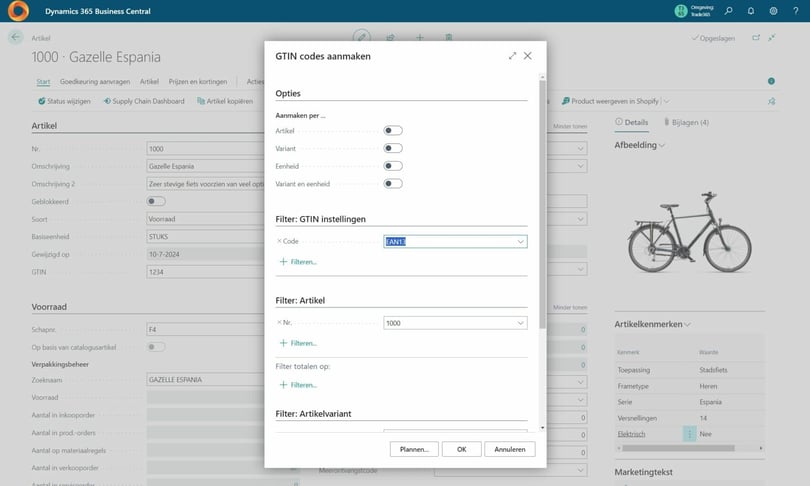This screenshot has width=810, height=486.
Task: Expand the Artikelkenmerken section chevron
Action: point(688,325)
